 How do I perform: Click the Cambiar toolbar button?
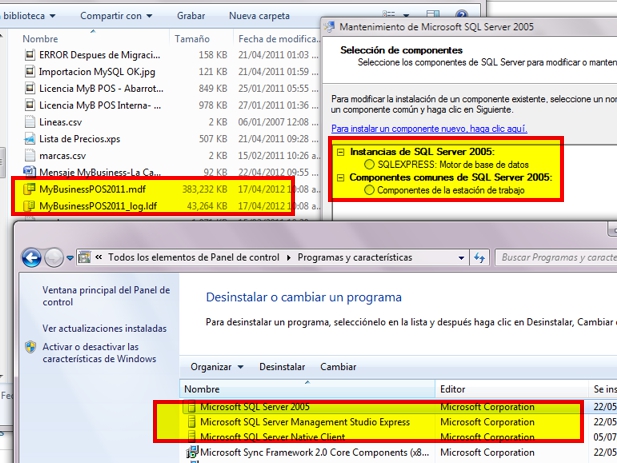pyautogui.click(x=338, y=367)
